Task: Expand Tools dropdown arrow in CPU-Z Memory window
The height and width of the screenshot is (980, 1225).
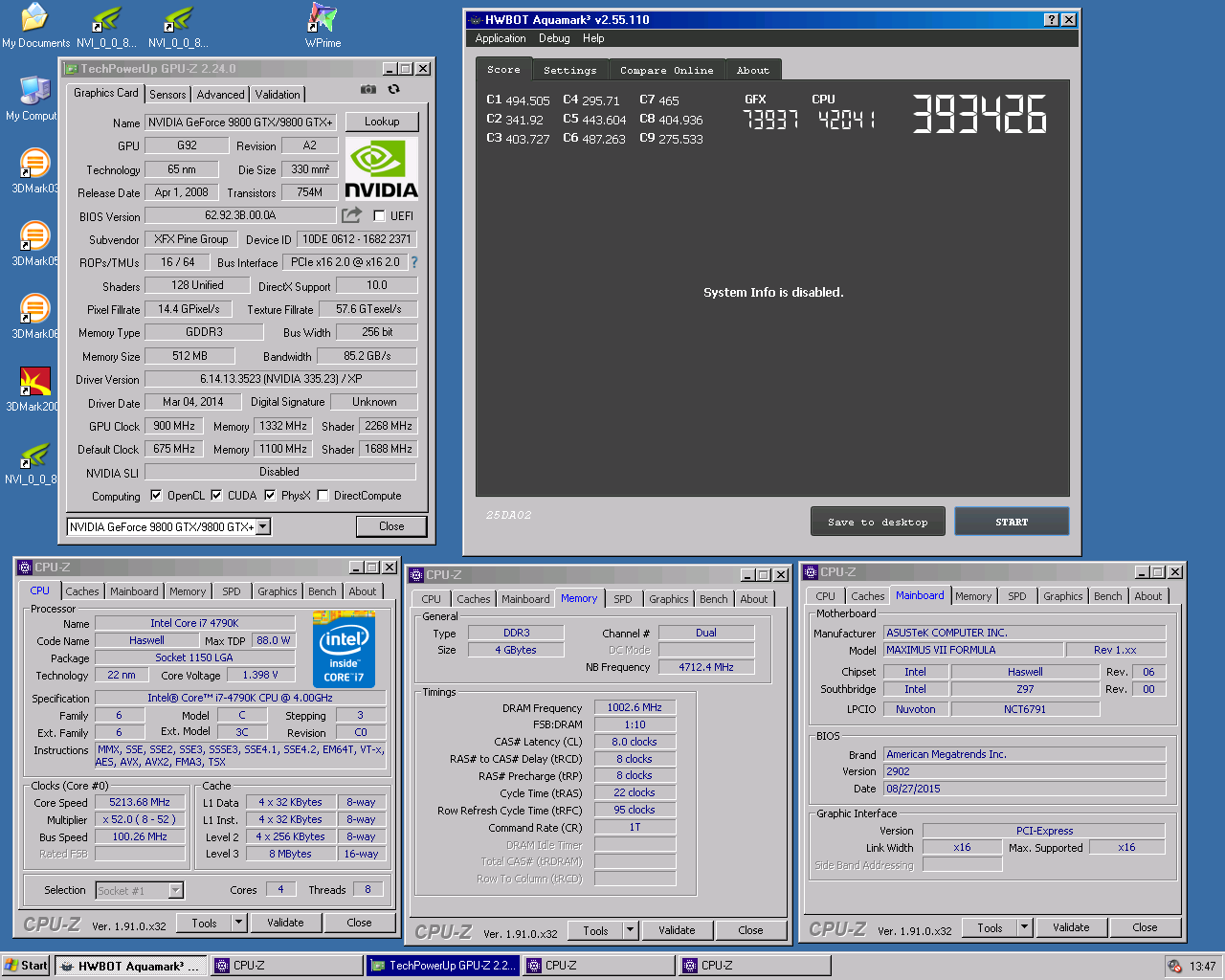Action: point(630,930)
